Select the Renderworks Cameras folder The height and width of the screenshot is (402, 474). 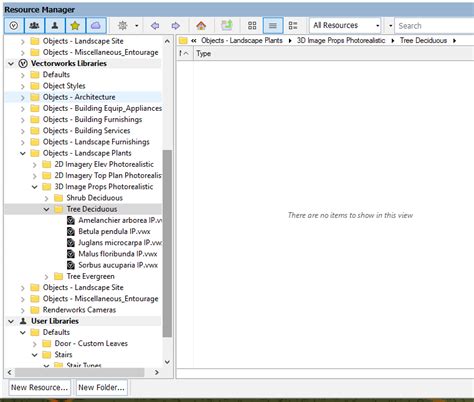point(79,310)
